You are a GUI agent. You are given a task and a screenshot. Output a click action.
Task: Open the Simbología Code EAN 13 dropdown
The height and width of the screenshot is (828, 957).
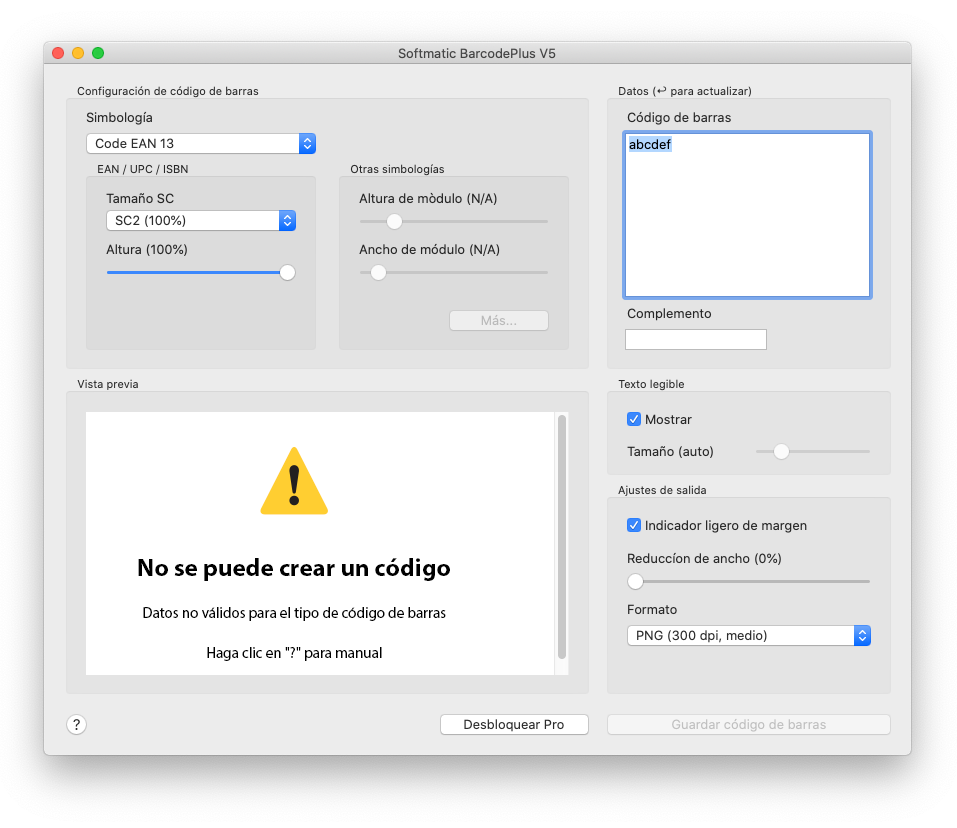(x=200, y=144)
